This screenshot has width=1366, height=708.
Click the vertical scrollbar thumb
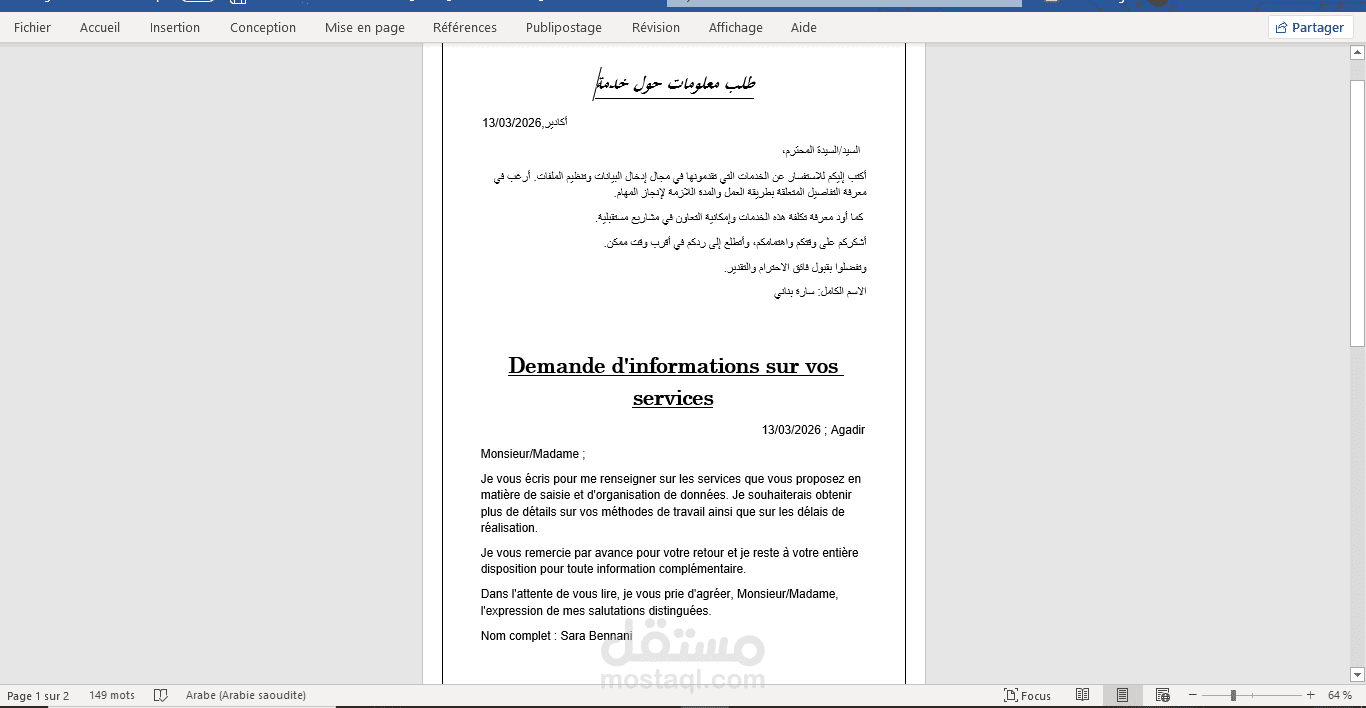pyautogui.click(x=1357, y=213)
